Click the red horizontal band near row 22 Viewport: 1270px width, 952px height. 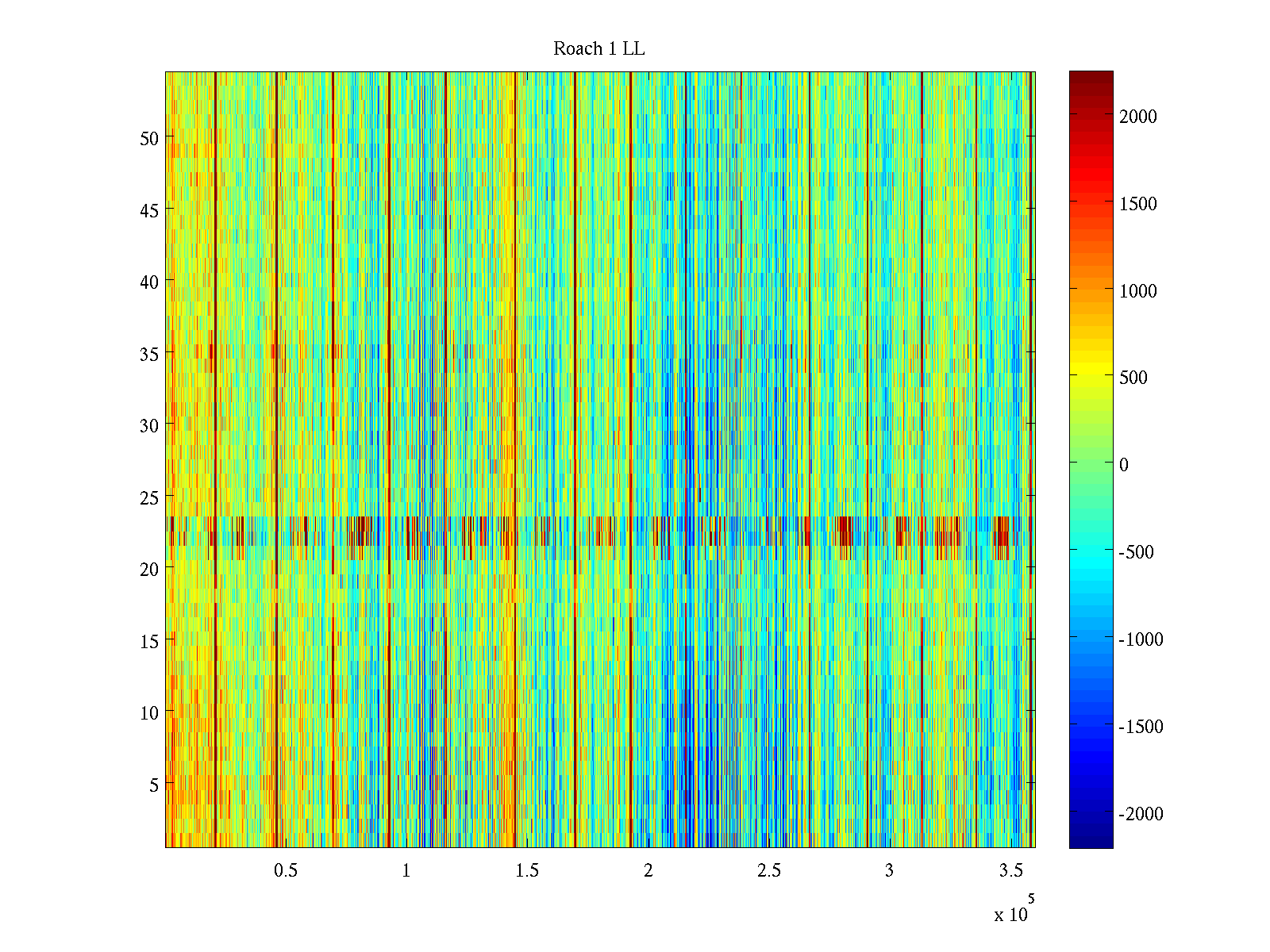pyautogui.click(x=845, y=530)
